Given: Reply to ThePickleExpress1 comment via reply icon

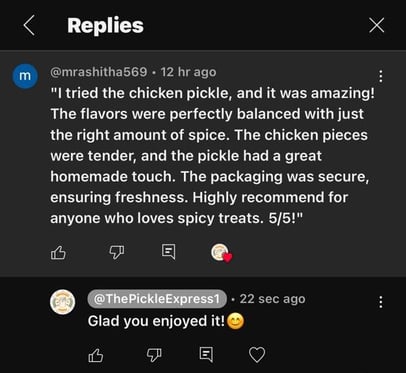Looking at the screenshot, I should 206,354.
